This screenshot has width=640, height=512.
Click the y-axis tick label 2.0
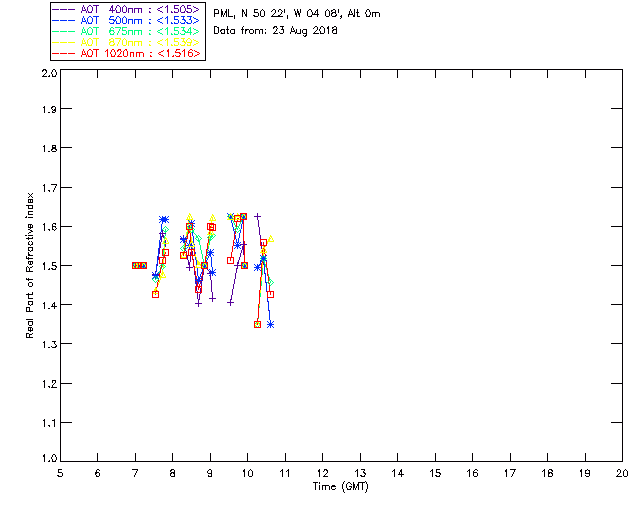pyautogui.click(x=49, y=73)
